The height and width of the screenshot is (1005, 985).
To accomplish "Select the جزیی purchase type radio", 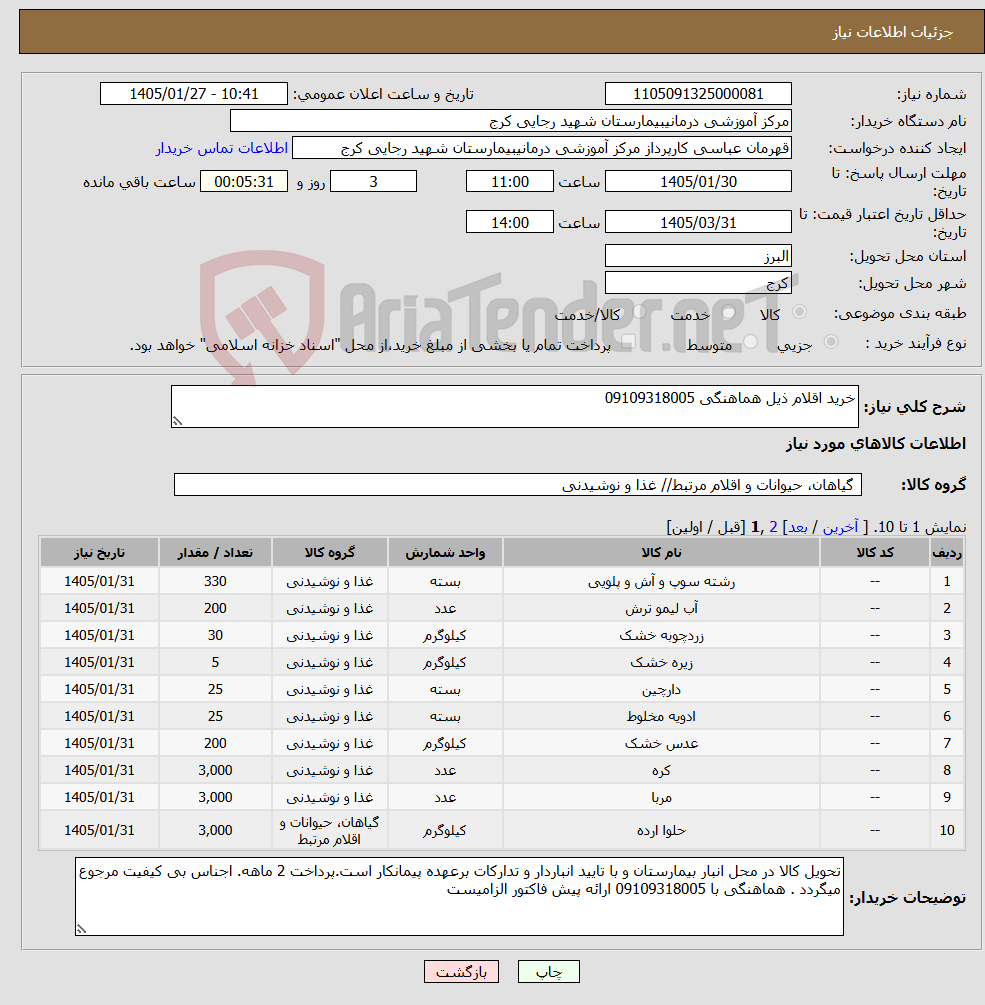I will [831, 342].
